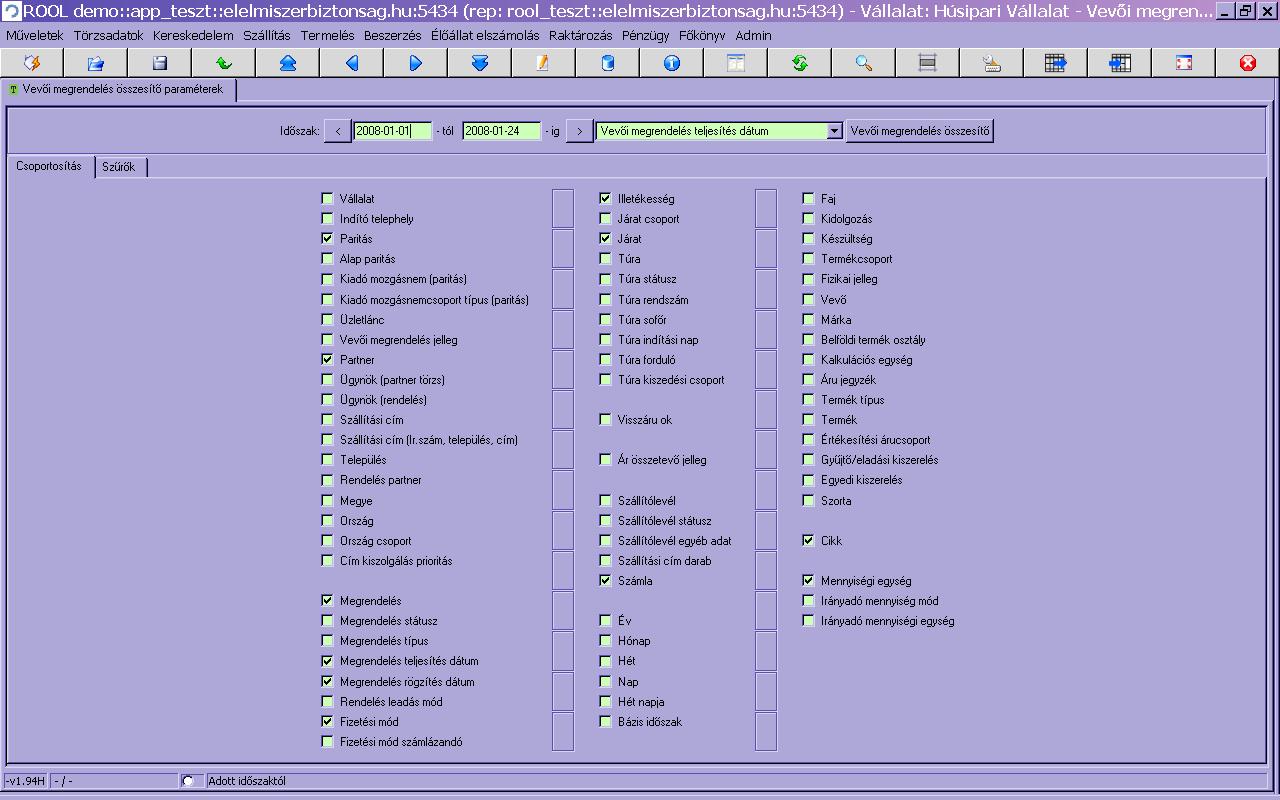Click the red X toolbar icon
The image size is (1280, 800).
[1247, 63]
